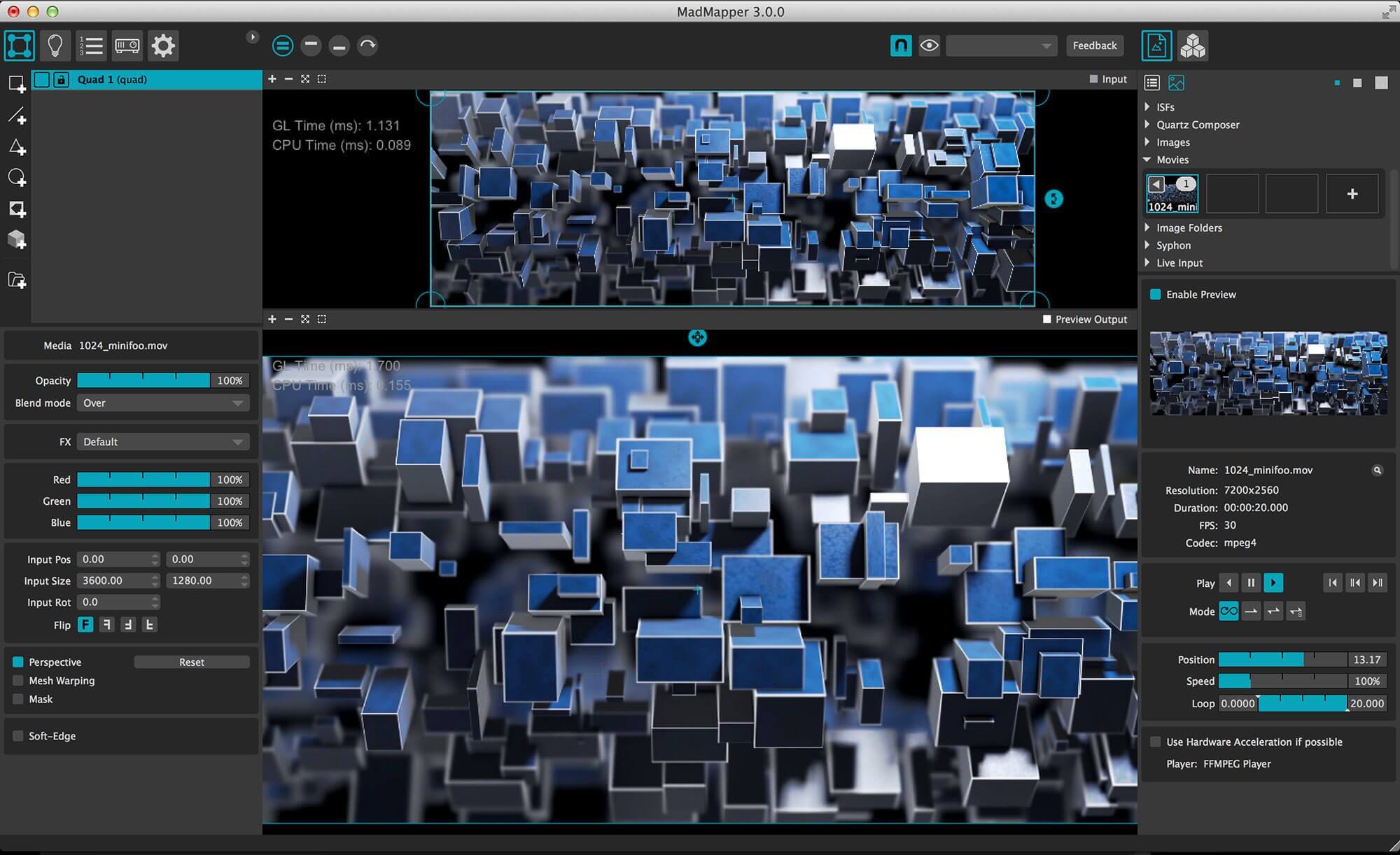Screen dimensions: 1400x855
Task: Toggle Quad 1 visibility checkbox
Action: pos(42,80)
